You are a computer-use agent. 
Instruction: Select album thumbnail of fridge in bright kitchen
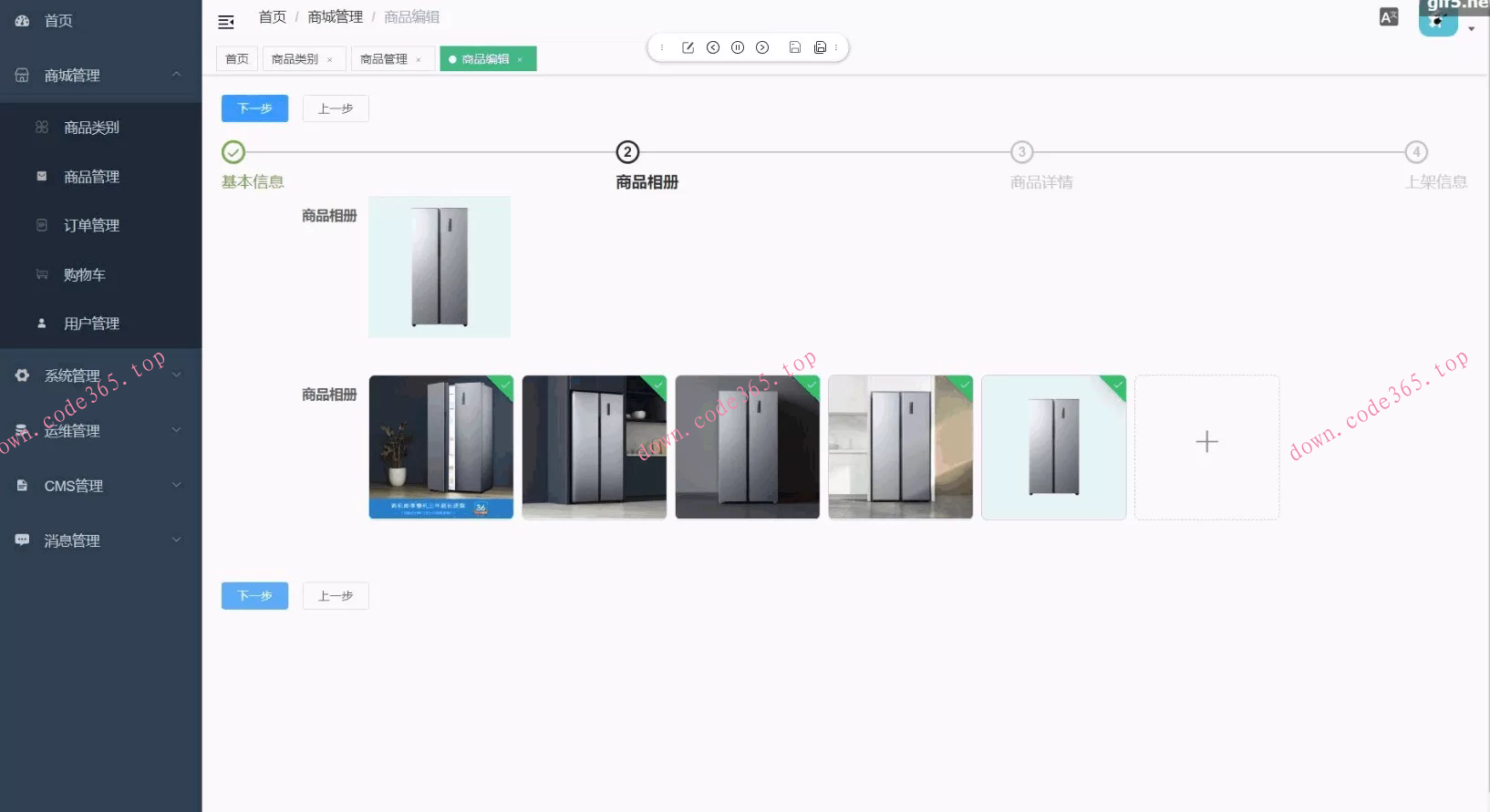click(901, 447)
